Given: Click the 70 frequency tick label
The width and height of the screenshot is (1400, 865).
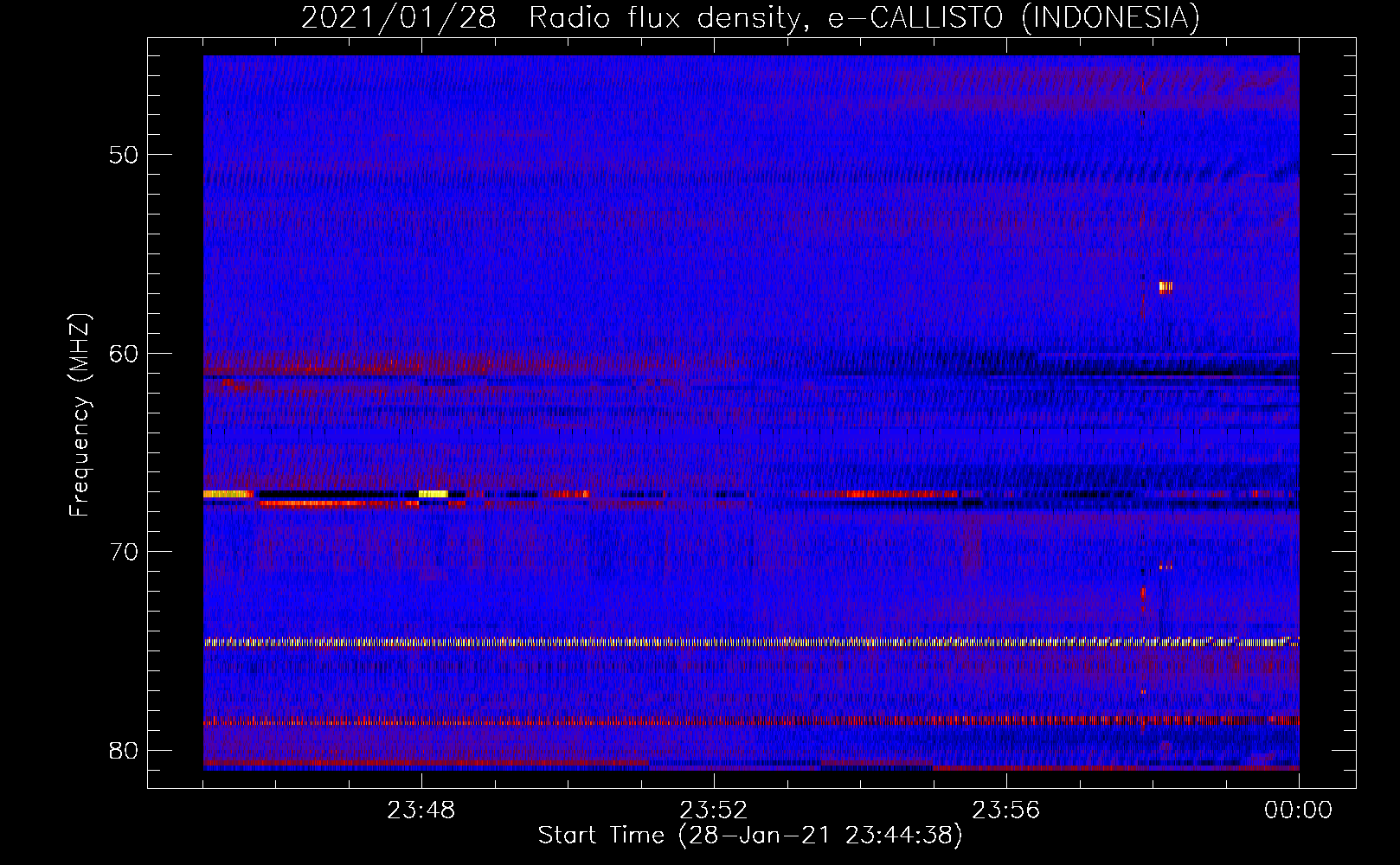Looking at the screenshot, I should pyautogui.click(x=124, y=552).
